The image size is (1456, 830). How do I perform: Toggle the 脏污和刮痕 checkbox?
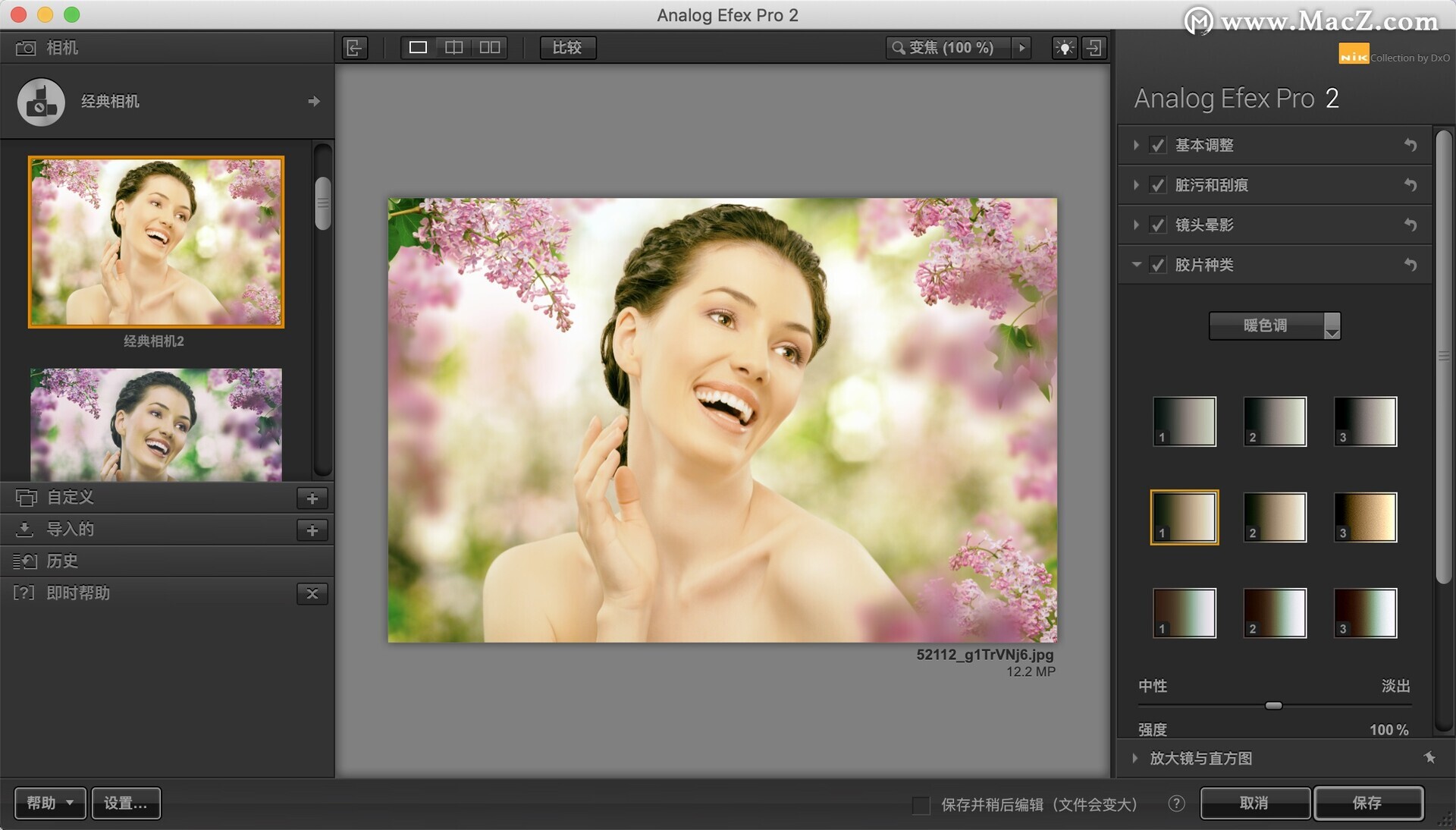click(x=1157, y=185)
